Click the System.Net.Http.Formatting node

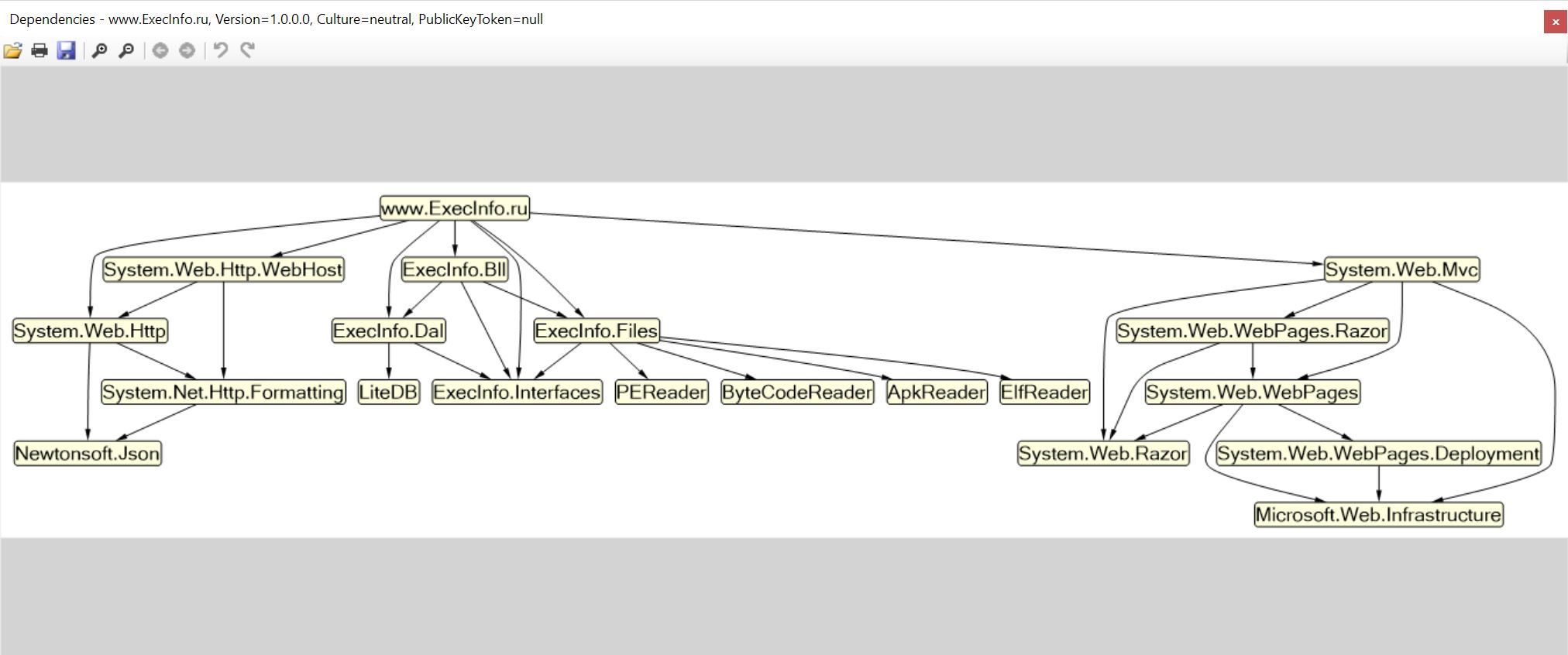tap(223, 392)
